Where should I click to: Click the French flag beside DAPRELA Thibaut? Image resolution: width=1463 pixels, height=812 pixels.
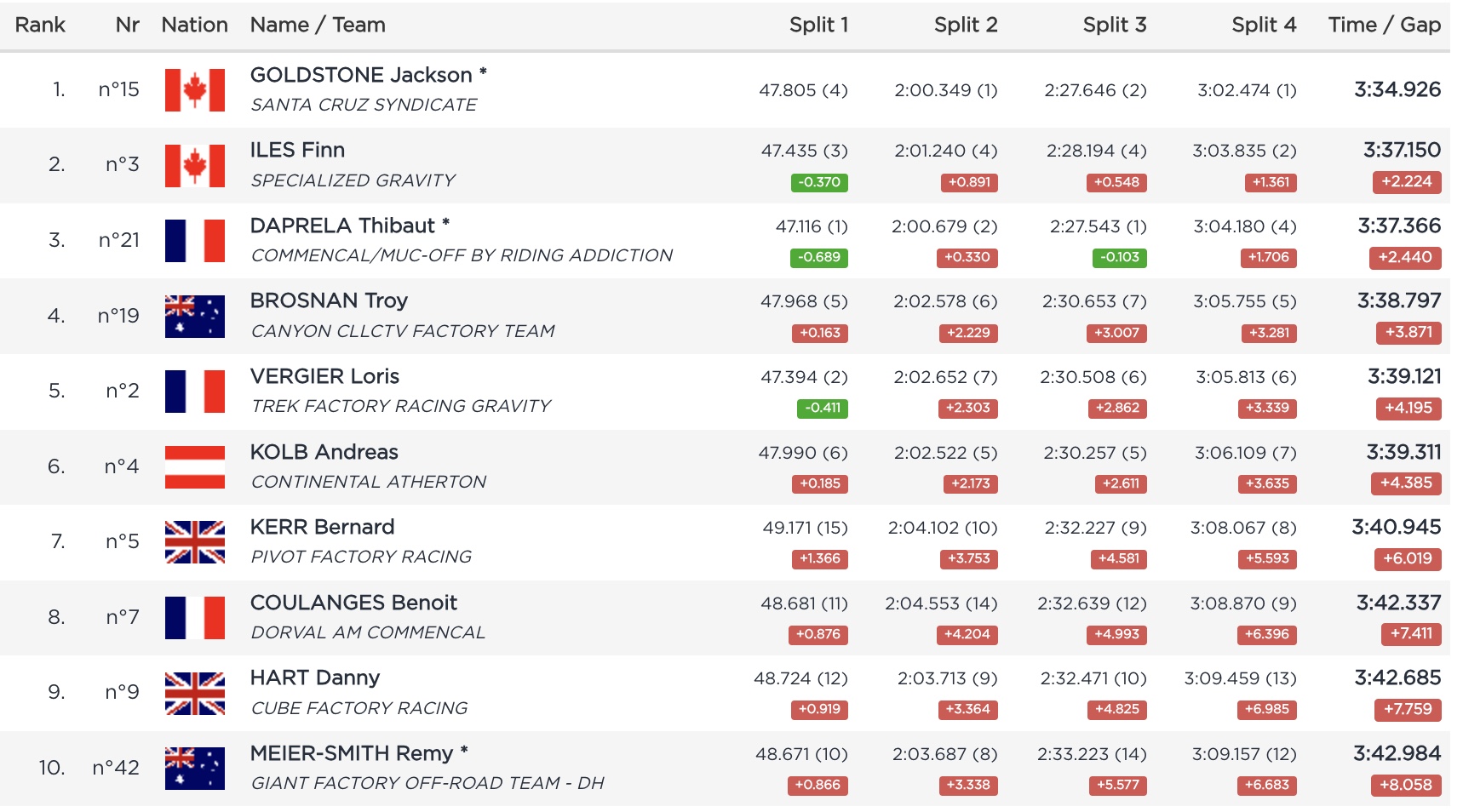pos(194,241)
